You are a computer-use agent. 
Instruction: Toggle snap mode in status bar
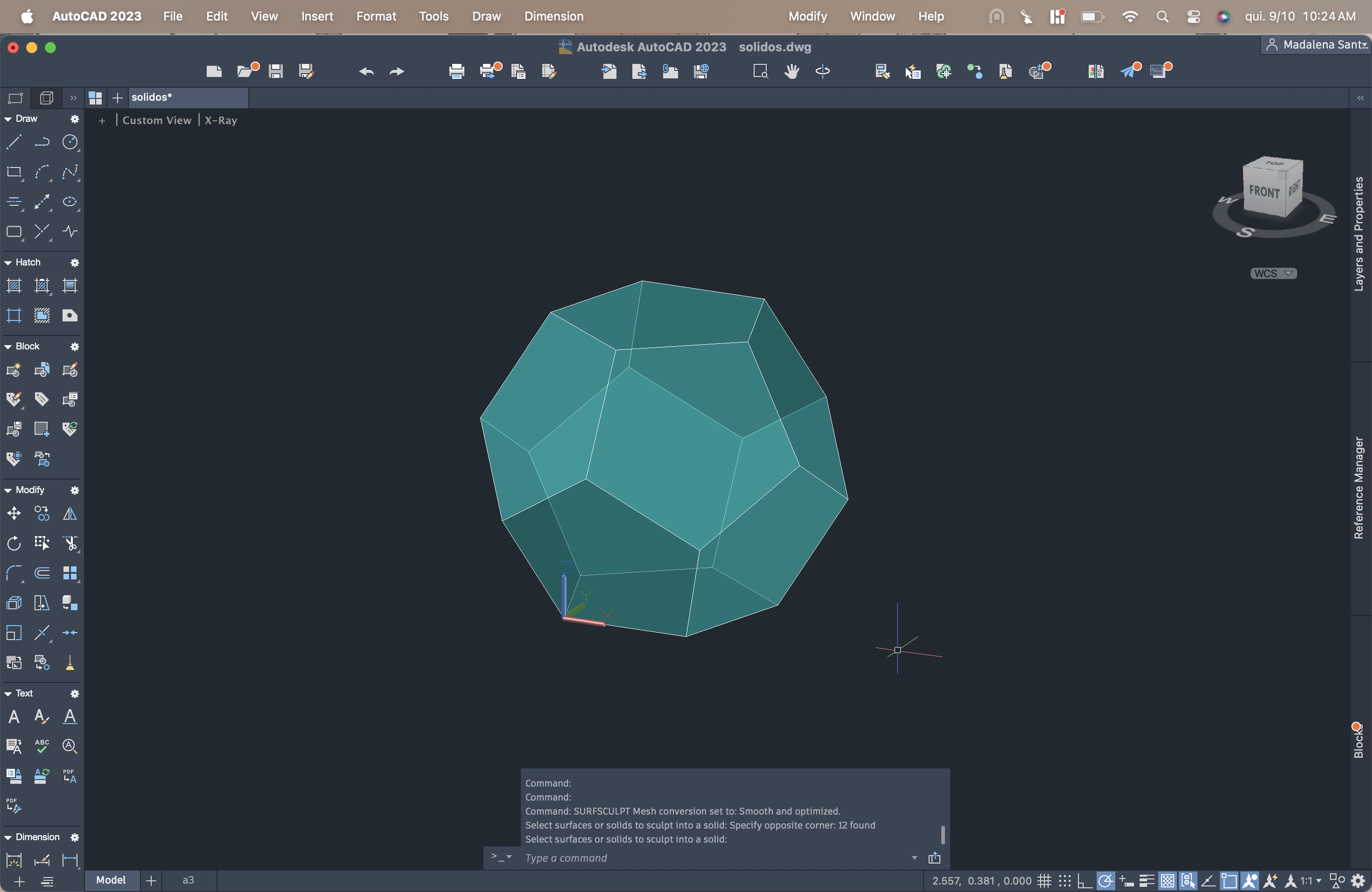[1065, 880]
